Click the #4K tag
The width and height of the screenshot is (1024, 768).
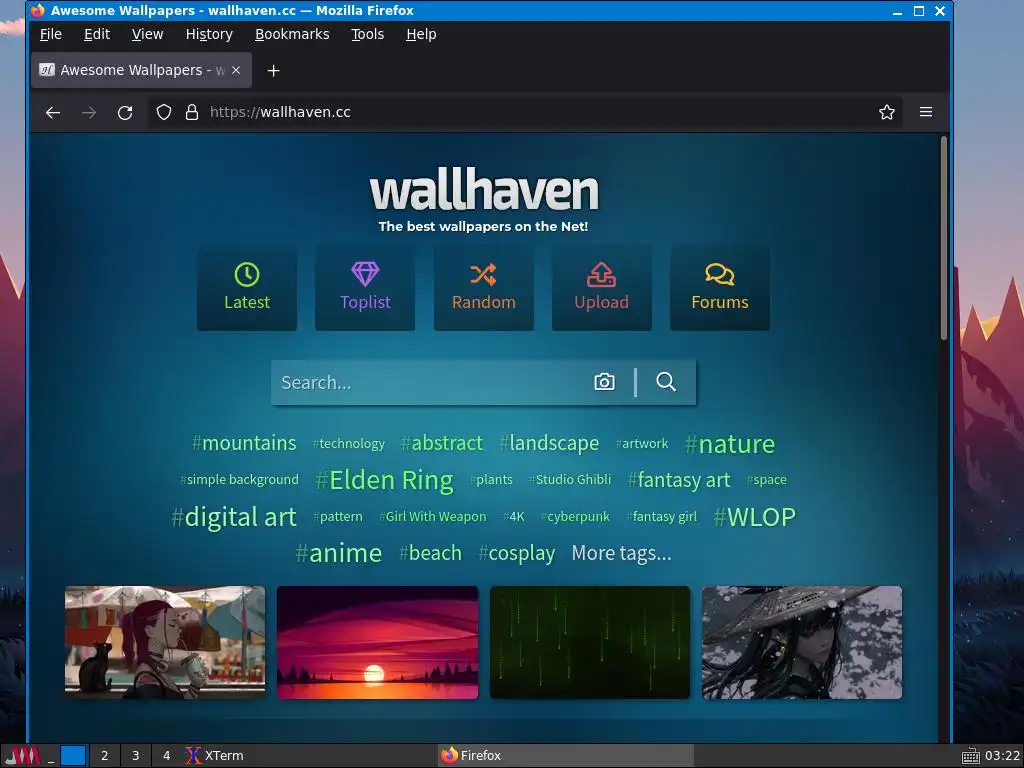514,517
